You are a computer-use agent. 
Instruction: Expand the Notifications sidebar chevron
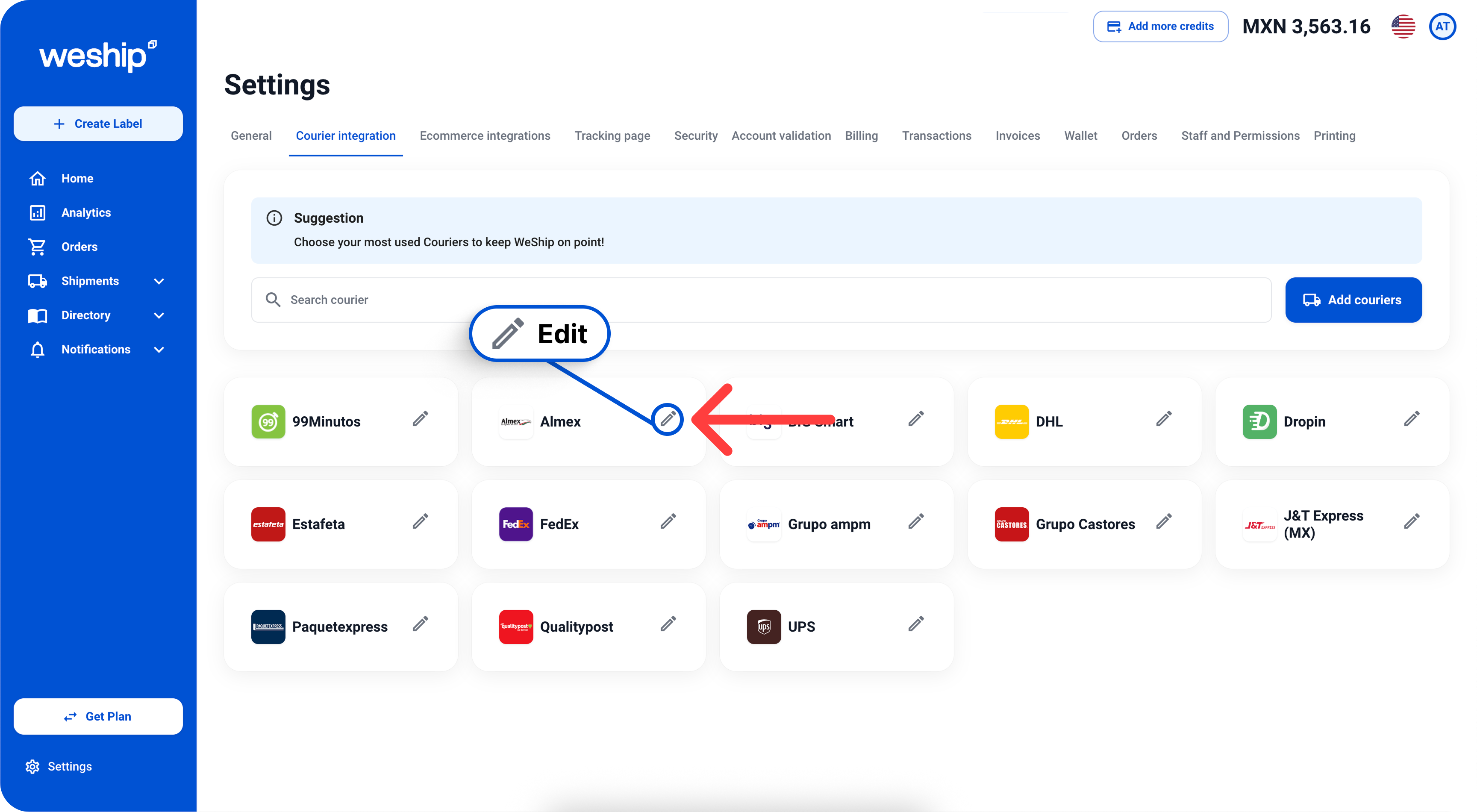(159, 350)
